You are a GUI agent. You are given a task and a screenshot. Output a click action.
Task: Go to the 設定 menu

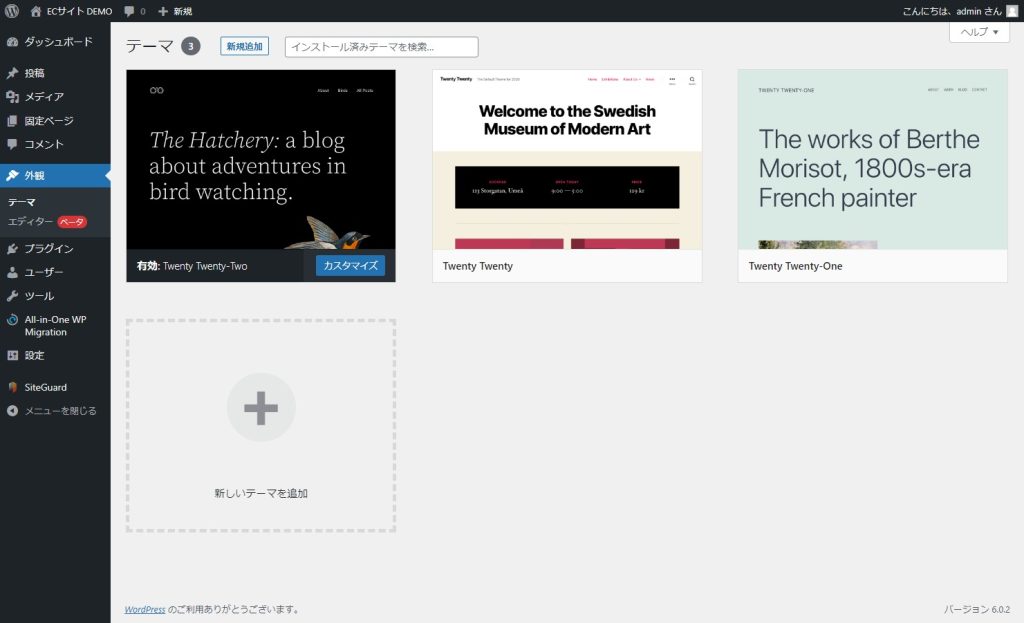coord(35,355)
